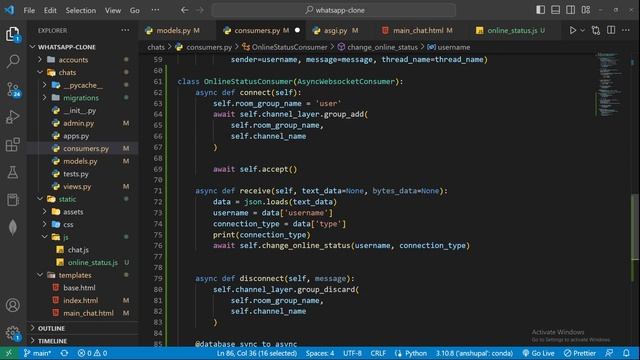The width and height of the screenshot is (640, 360).
Task: Open the Testing flask view
Action: coord(13,172)
